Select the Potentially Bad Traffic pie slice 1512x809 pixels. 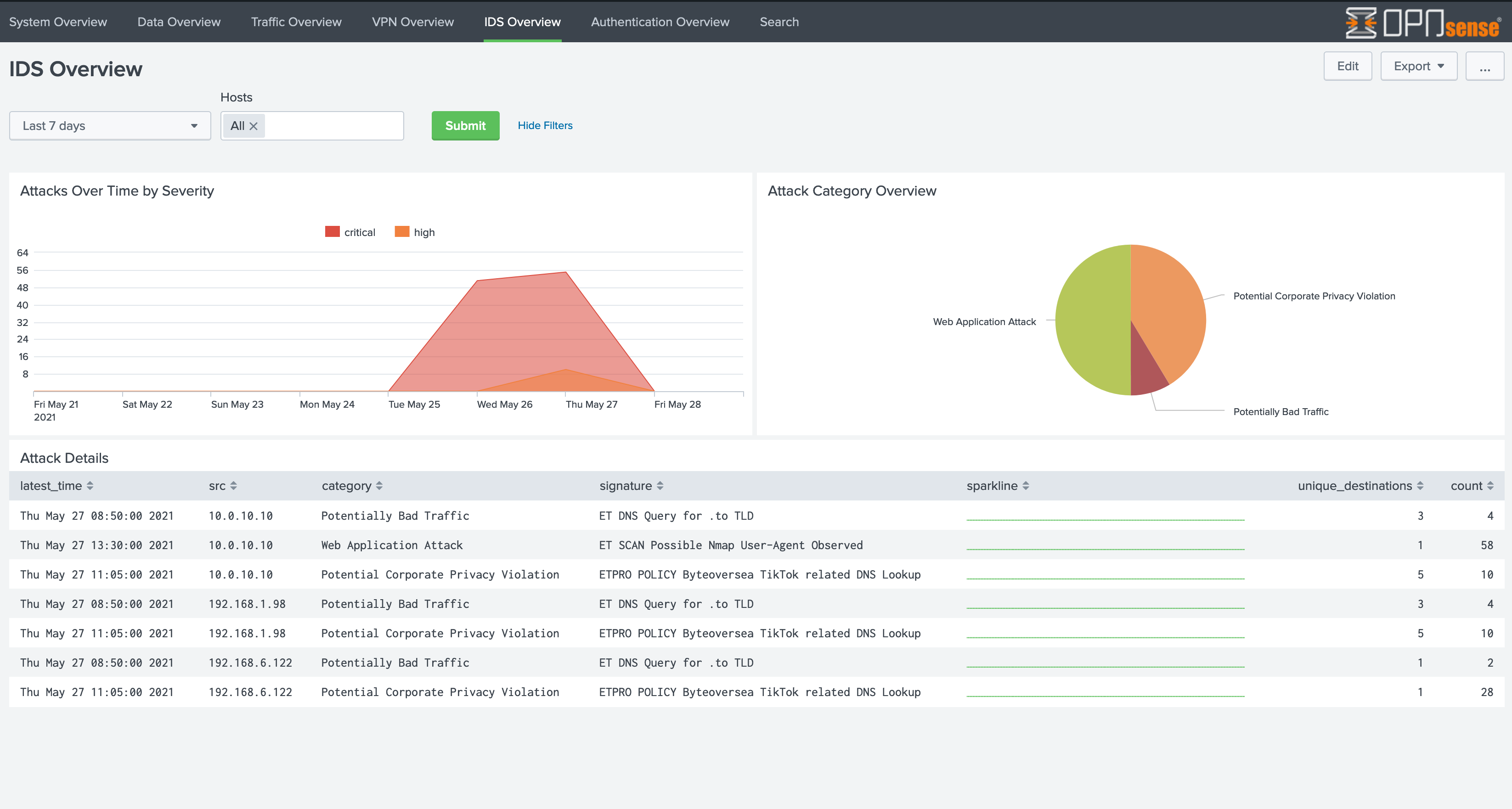coord(1145,376)
